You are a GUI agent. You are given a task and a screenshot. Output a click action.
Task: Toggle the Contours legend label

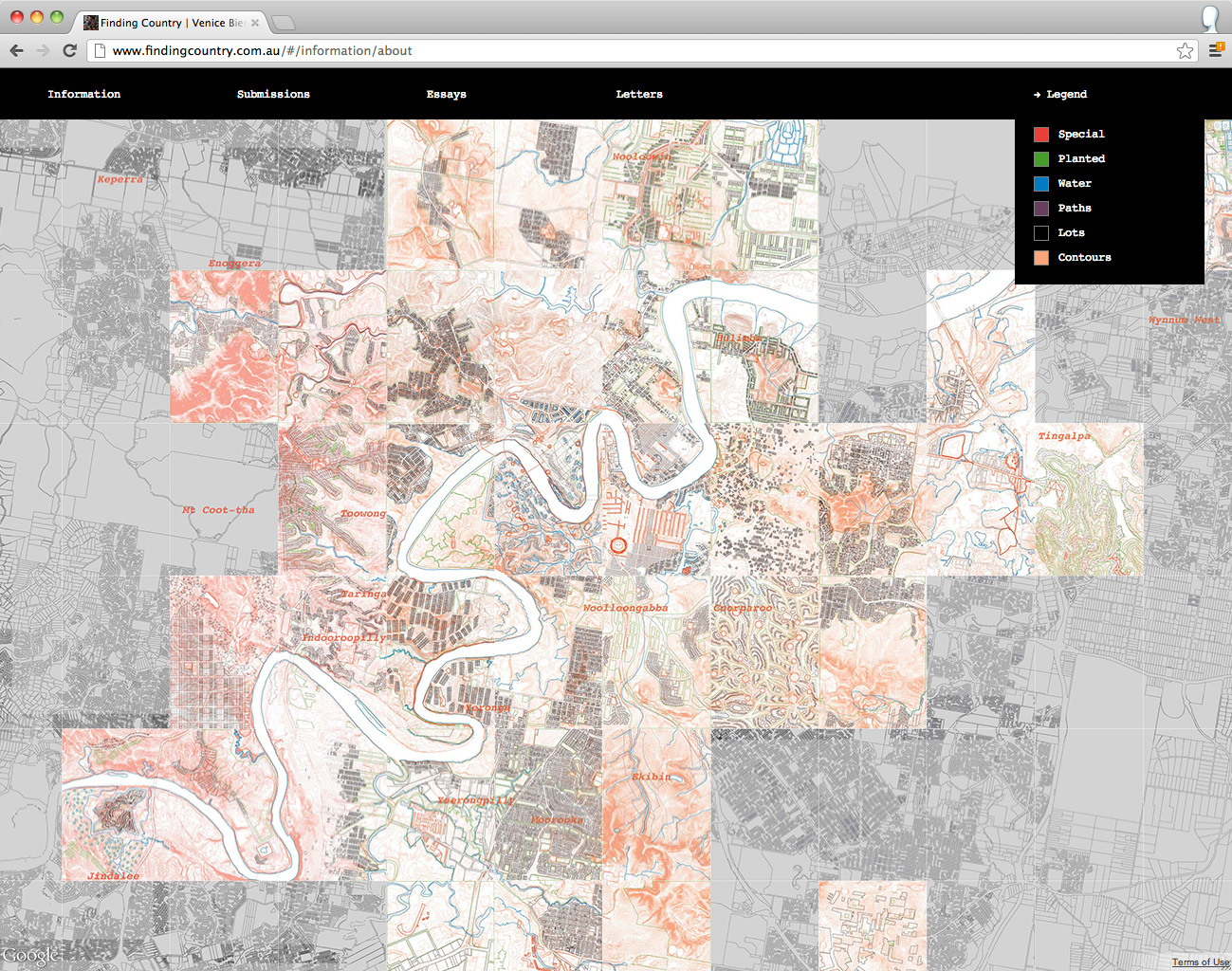click(1084, 258)
